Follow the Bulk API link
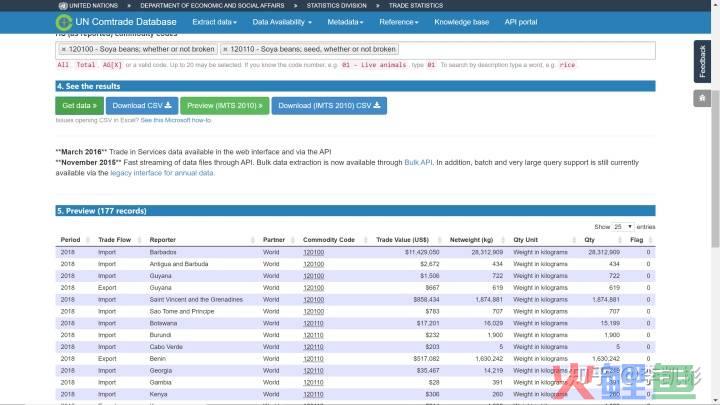720x405 pixels. 418,163
